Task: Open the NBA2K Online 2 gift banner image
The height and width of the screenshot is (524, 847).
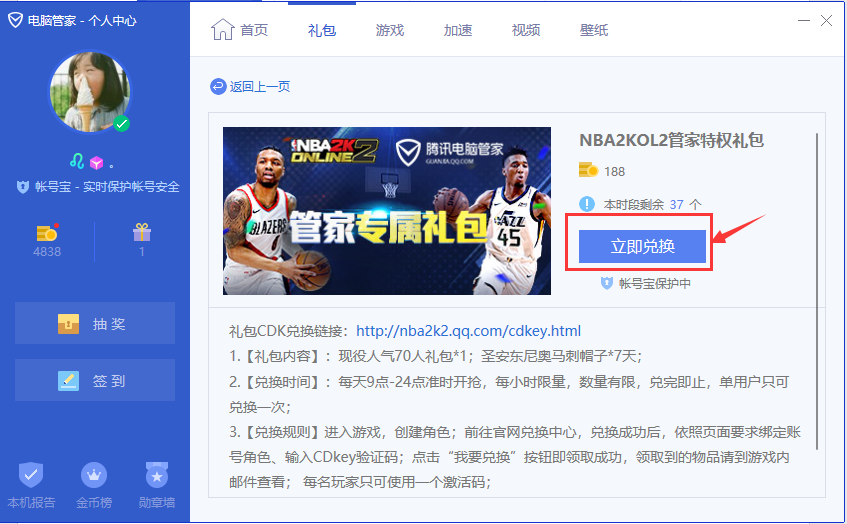Action: pyautogui.click(x=387, y=211)
